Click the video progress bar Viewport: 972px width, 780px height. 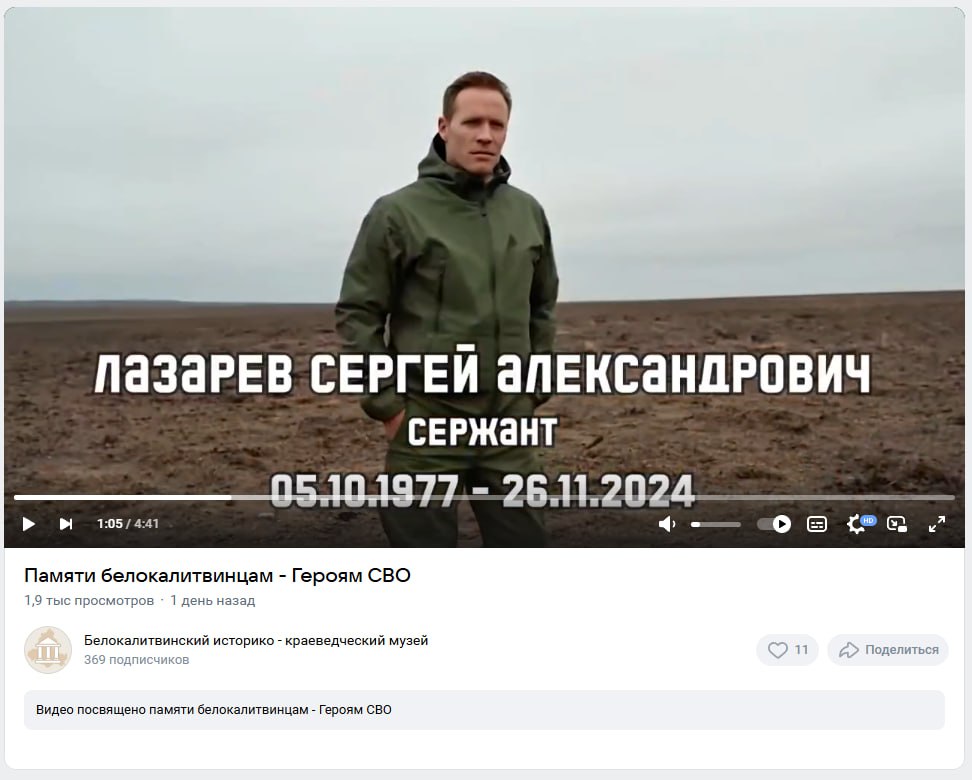[484, 497]
